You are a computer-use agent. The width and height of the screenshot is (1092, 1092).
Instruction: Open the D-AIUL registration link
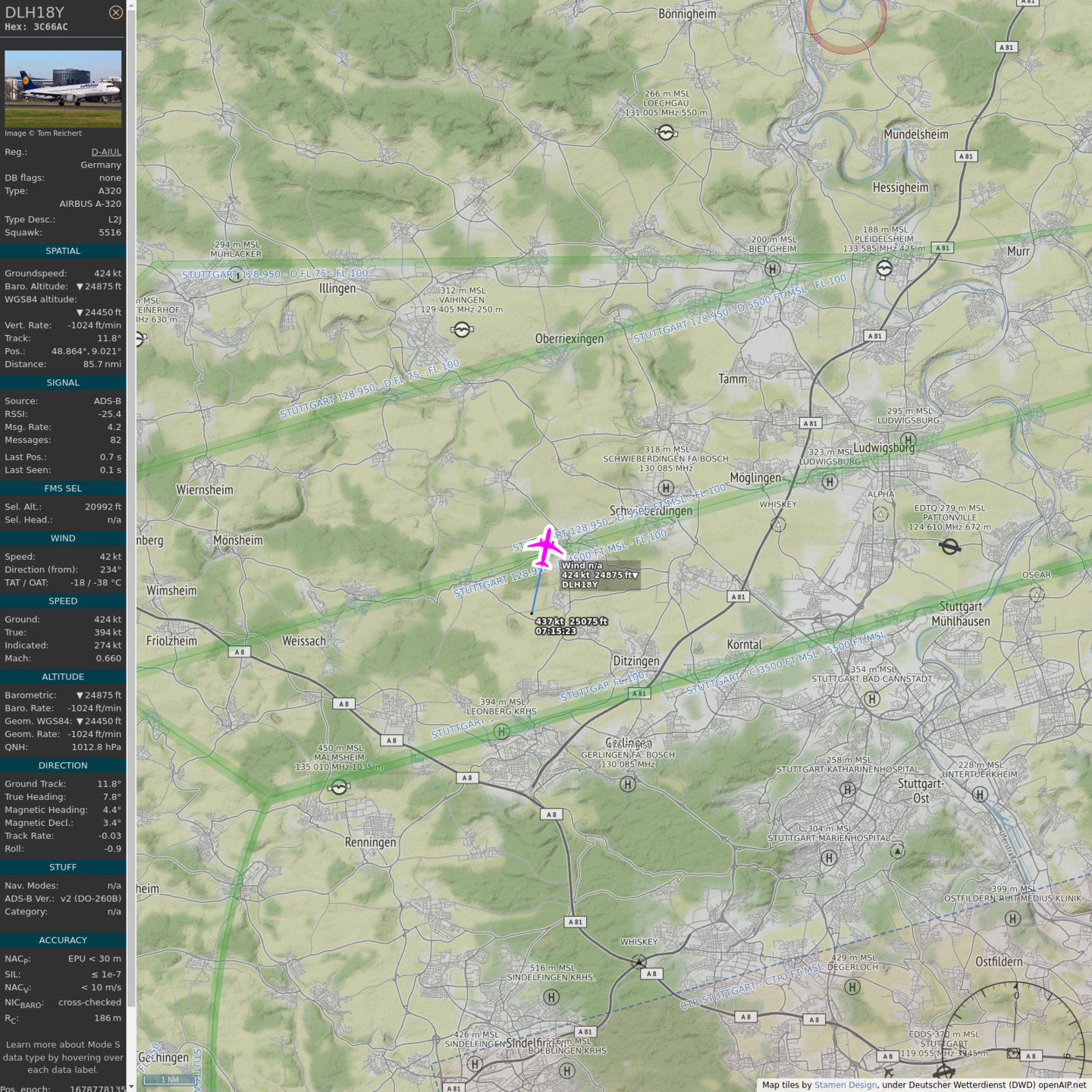pyautogui.click(x=106, y=152)
